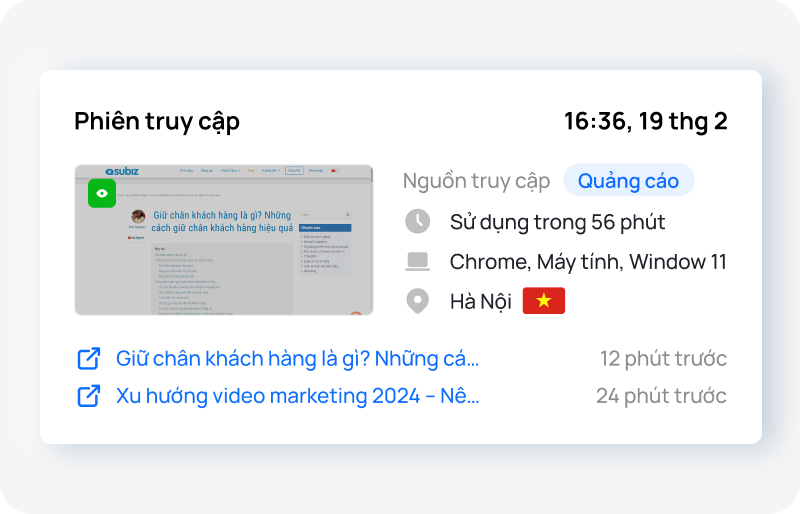Click the "24 phút trước" time label

[661, 396]
